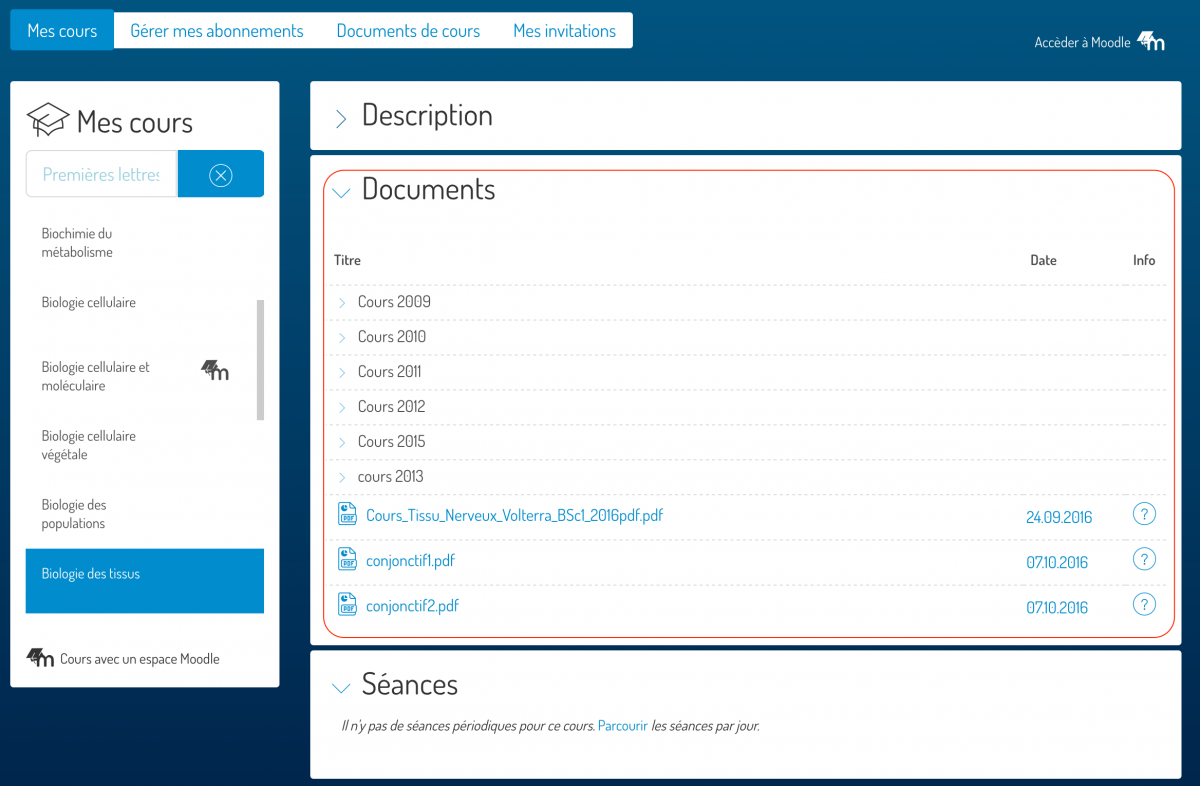Open info icon for Cours_Tissu_Nerveux_Volterra PDF
The width and height of the screenshot is (1200, 786).
1144,515
